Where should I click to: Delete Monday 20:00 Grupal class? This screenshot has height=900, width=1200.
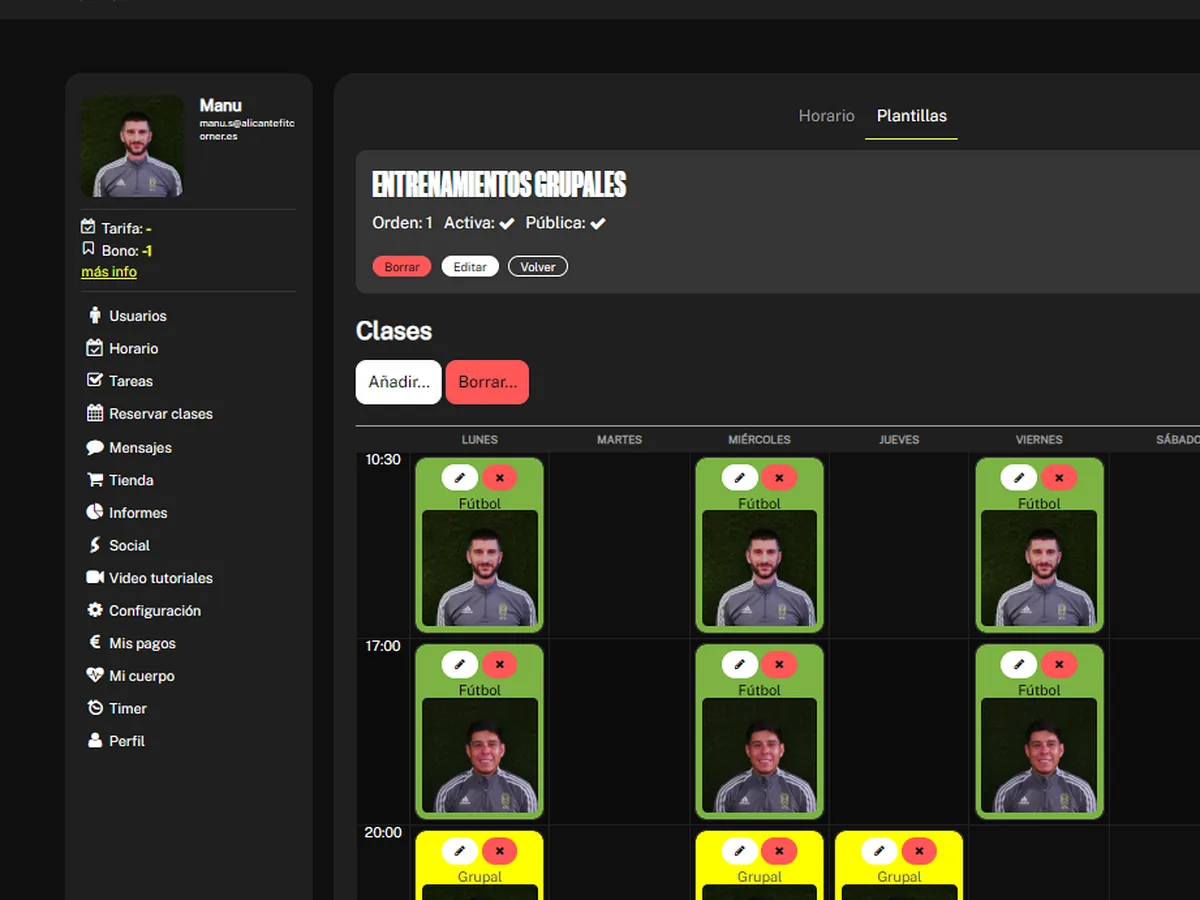(500, 851)
